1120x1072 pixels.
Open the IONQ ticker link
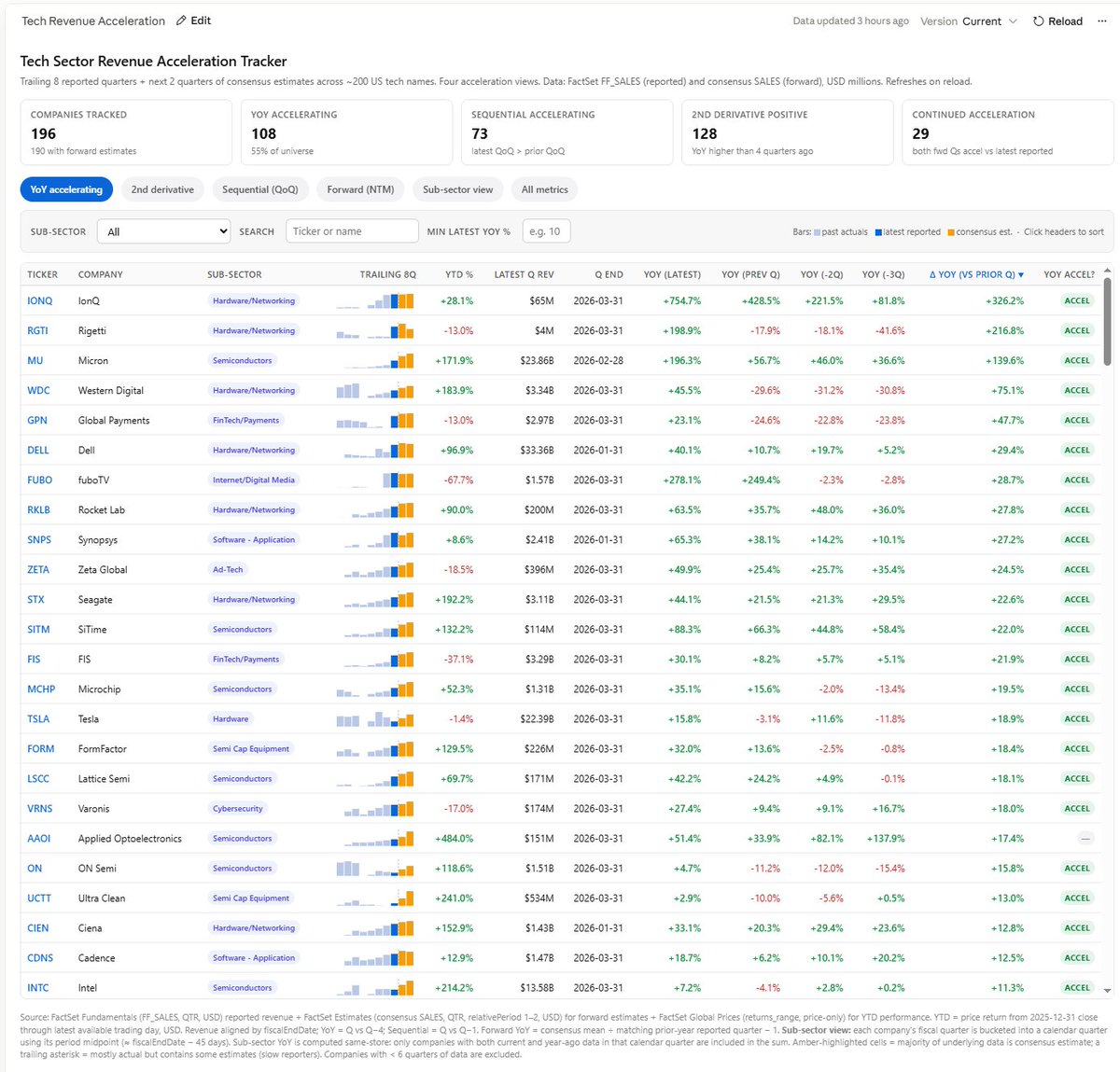(40, 300)
